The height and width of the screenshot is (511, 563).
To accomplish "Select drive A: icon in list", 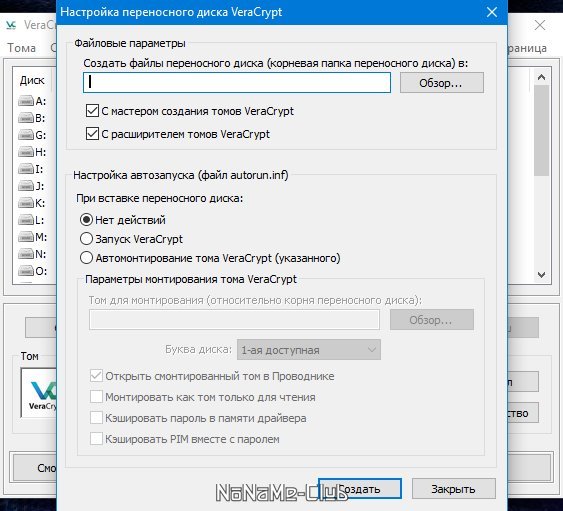I will coord(26,101).
